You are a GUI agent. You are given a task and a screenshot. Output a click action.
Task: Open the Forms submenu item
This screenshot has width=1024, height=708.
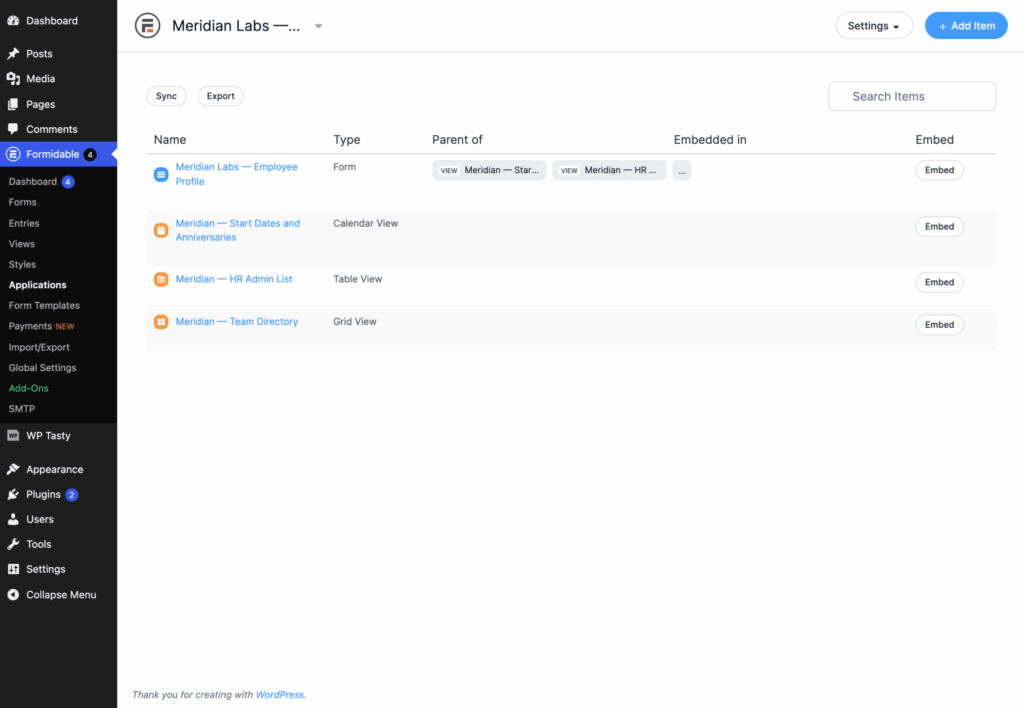tap(22, 202)
